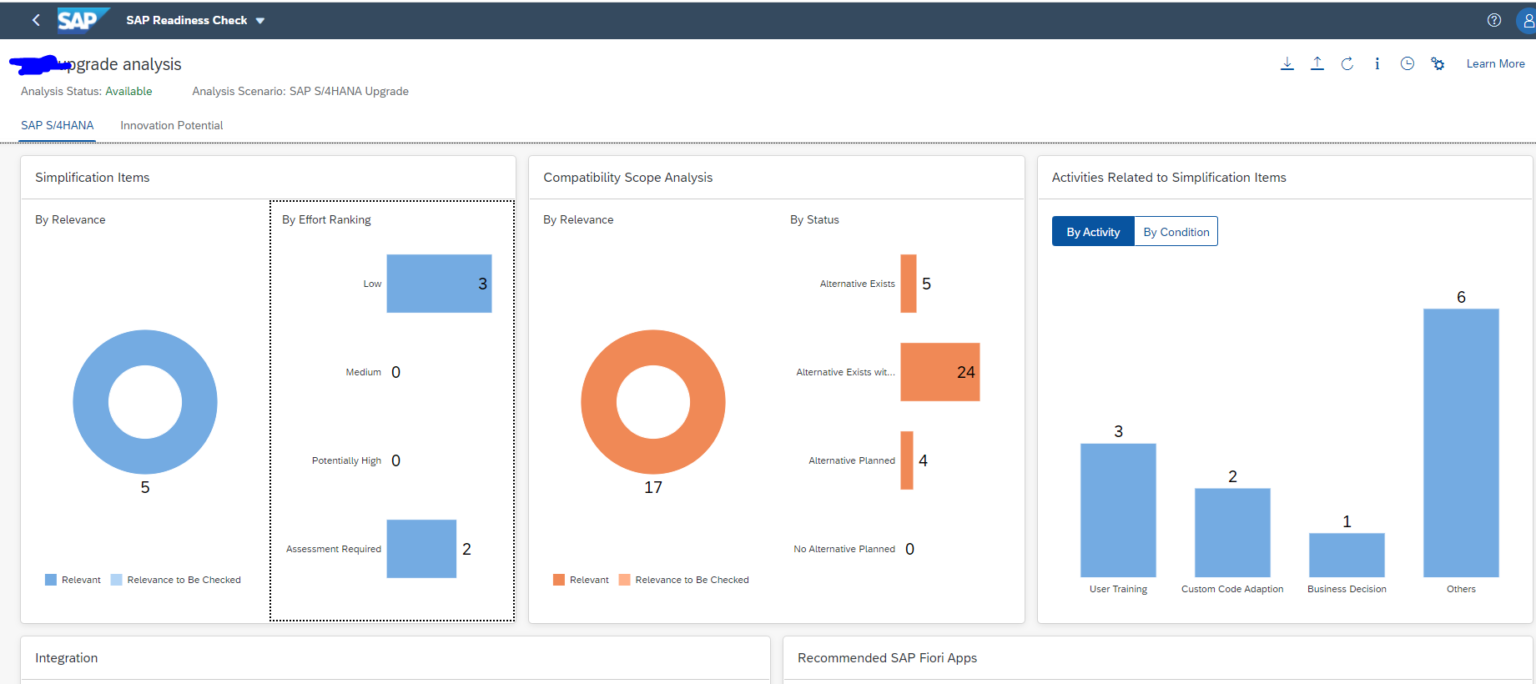Select the SAP S/4HANA tab

[57, 125]
